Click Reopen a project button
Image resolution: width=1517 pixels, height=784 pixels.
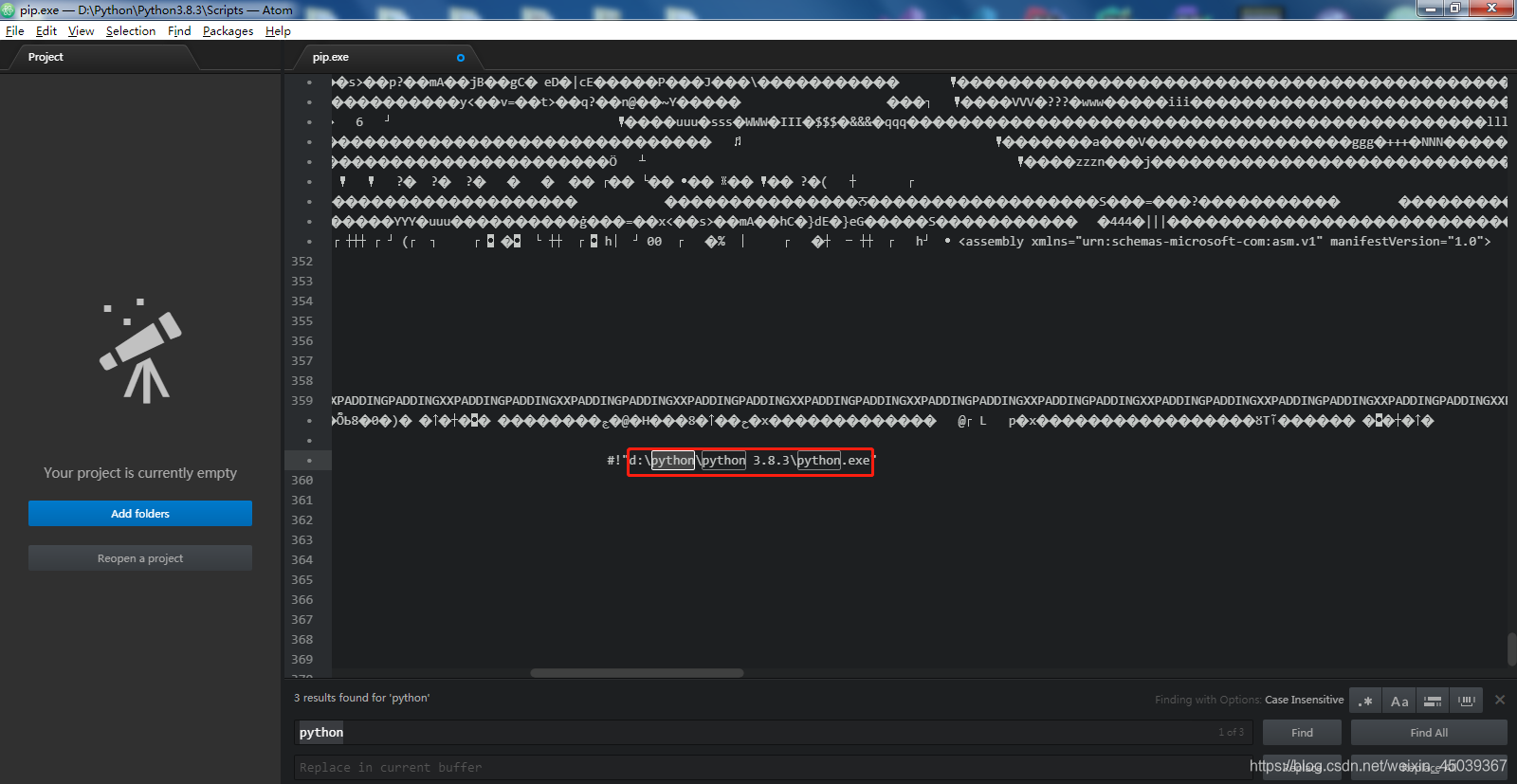(x=140, y=558)
